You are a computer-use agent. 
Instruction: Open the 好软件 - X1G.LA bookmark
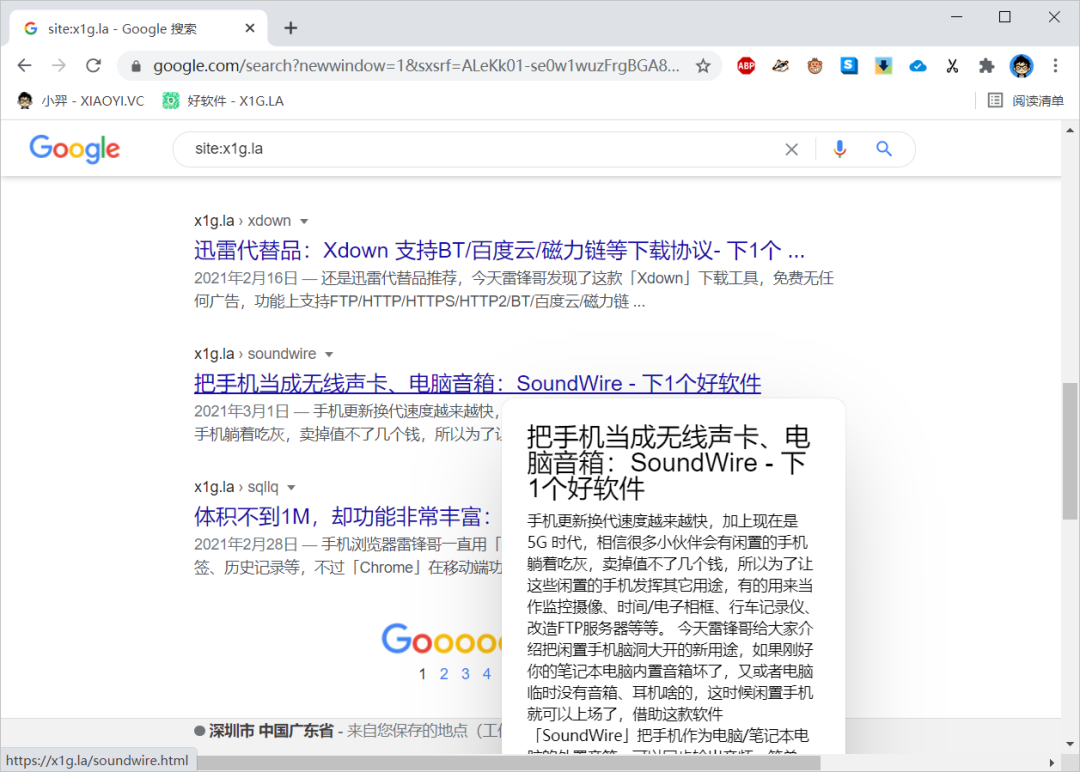(223, 101)
